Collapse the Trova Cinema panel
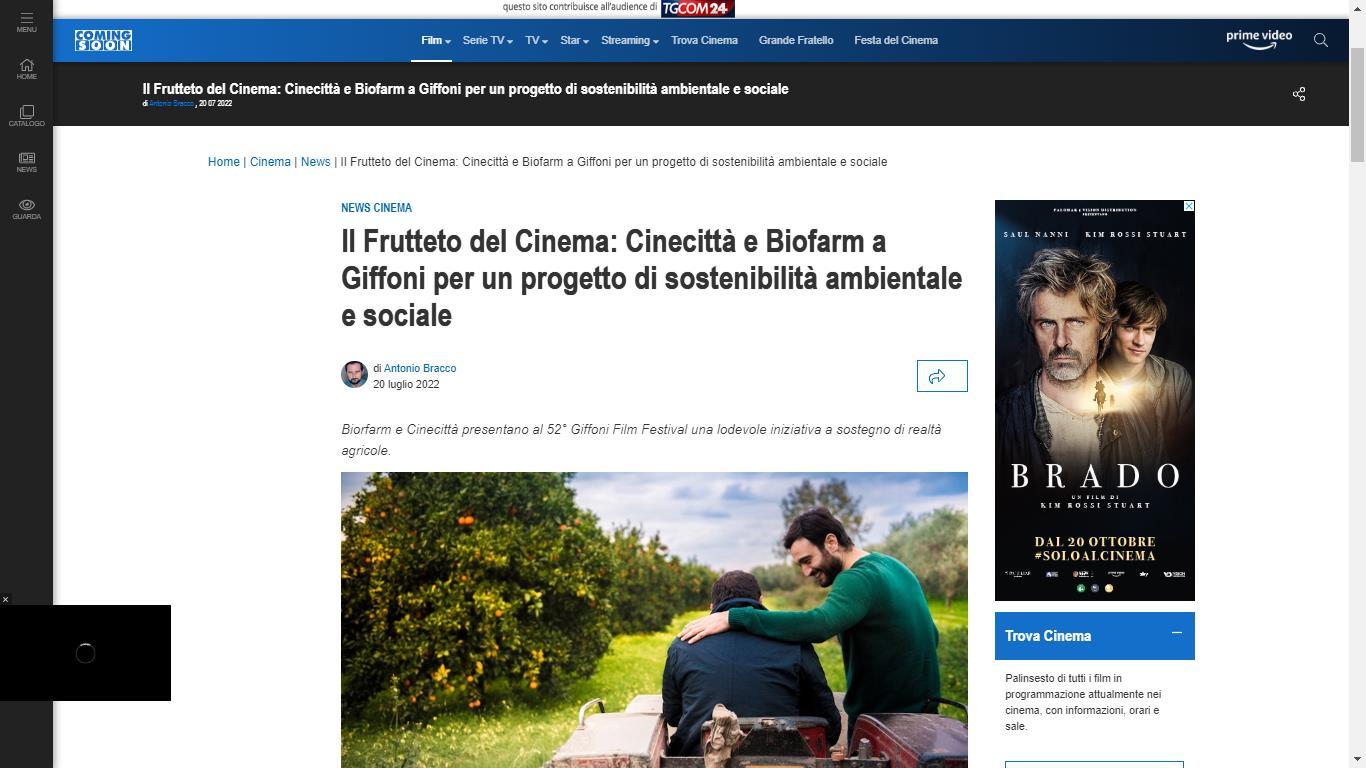Screen dimensions: 1366x768 [1176, 633]
